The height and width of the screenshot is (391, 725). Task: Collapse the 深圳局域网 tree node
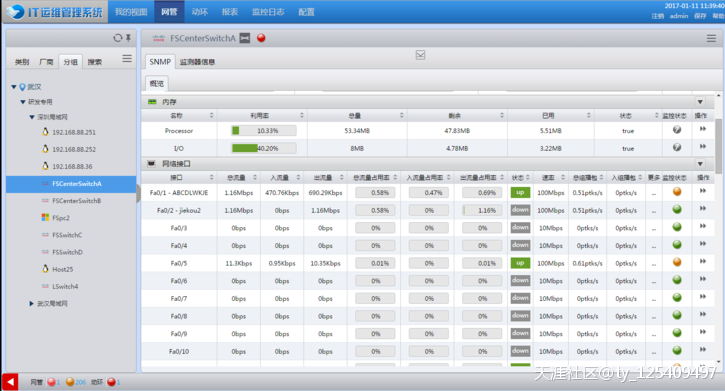coord(32,117)
